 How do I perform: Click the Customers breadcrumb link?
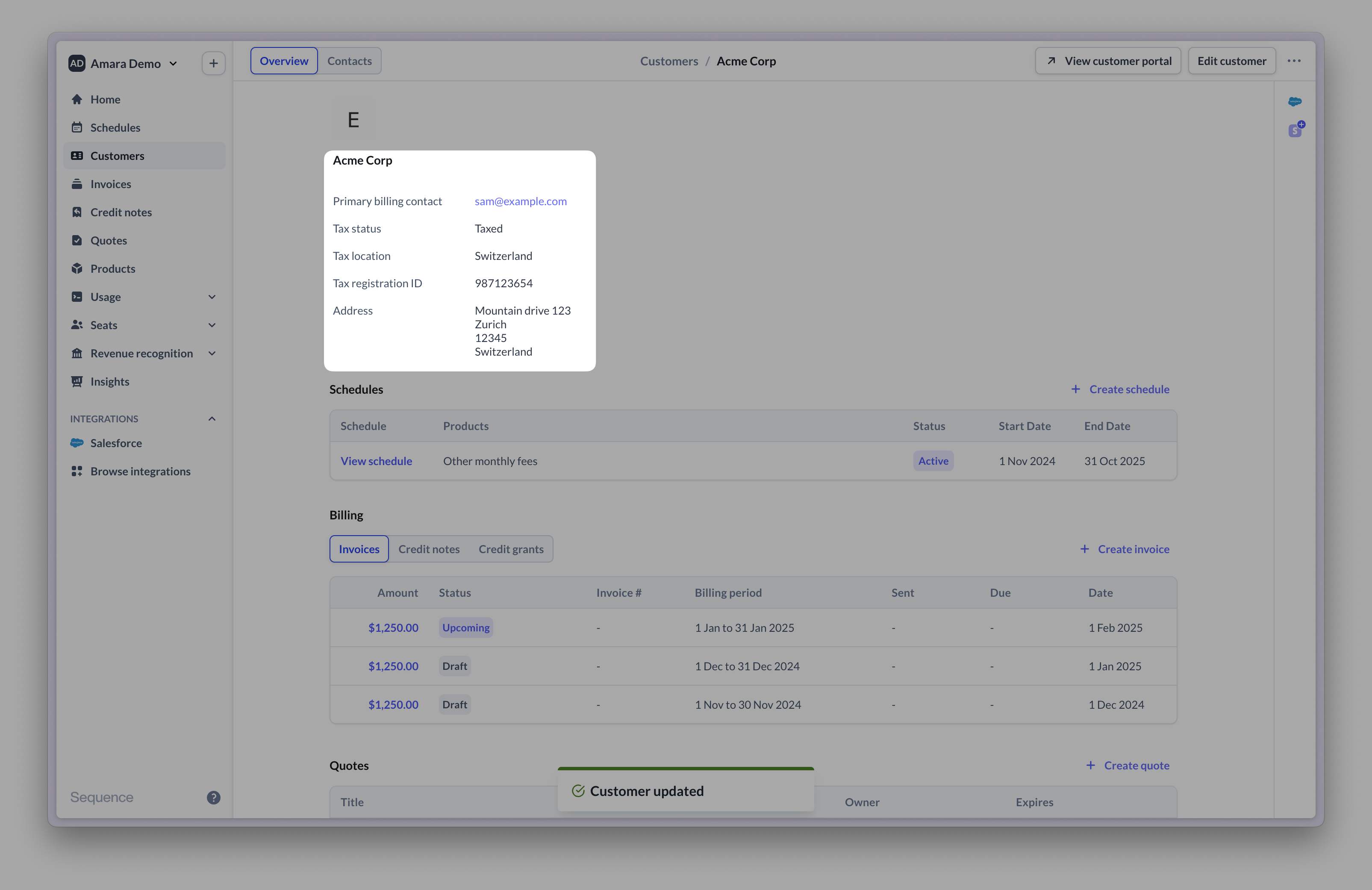(669, 61)
